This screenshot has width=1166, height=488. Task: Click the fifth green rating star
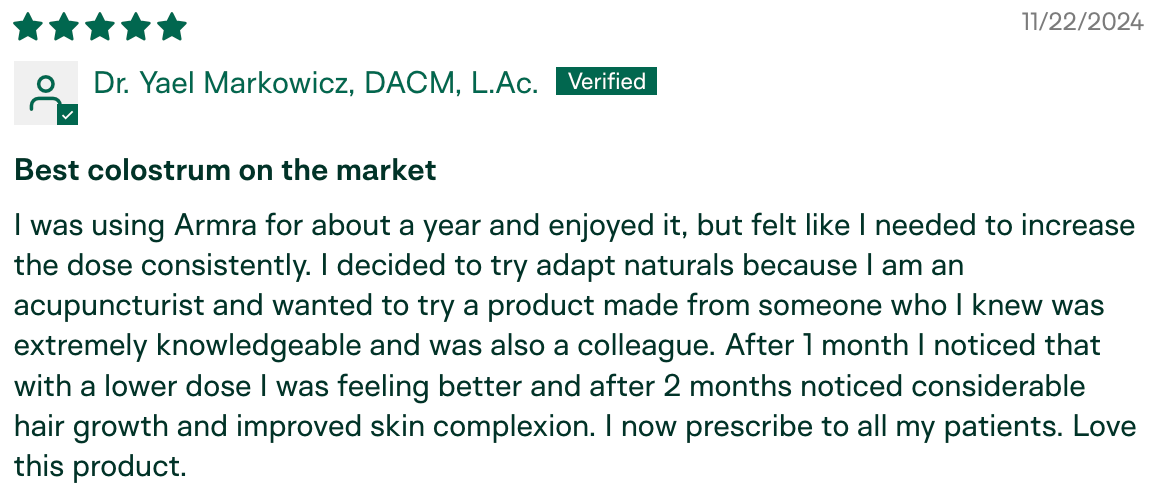(x=172, y=26)
